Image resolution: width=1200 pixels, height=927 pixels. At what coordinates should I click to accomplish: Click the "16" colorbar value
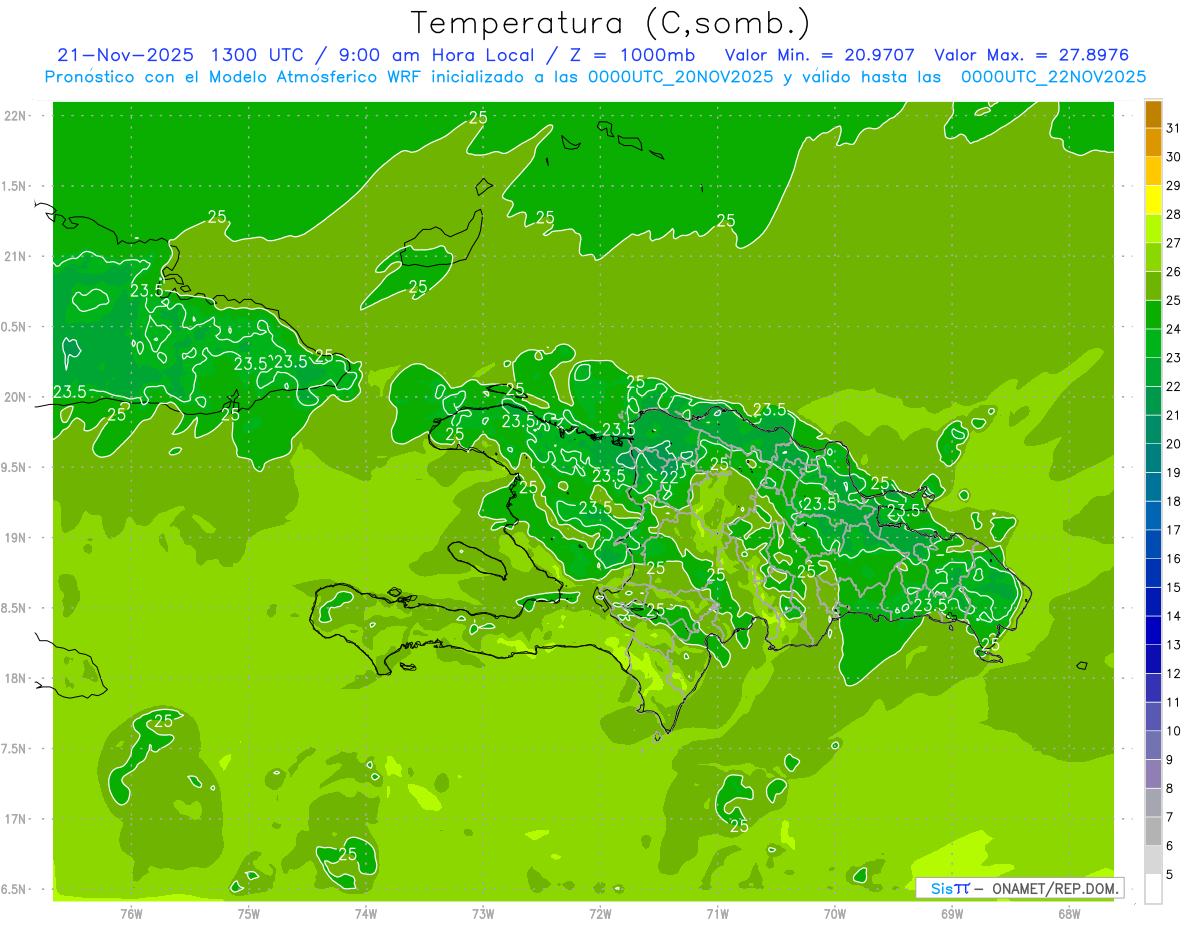1174,559
